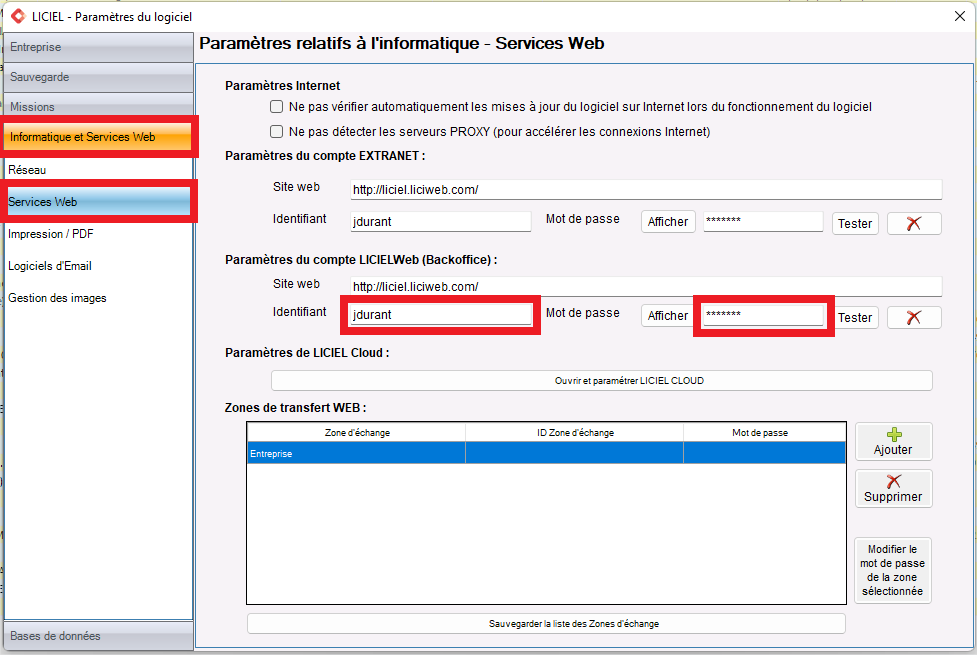Expand the Bases de données section

[x=98, y=636]
